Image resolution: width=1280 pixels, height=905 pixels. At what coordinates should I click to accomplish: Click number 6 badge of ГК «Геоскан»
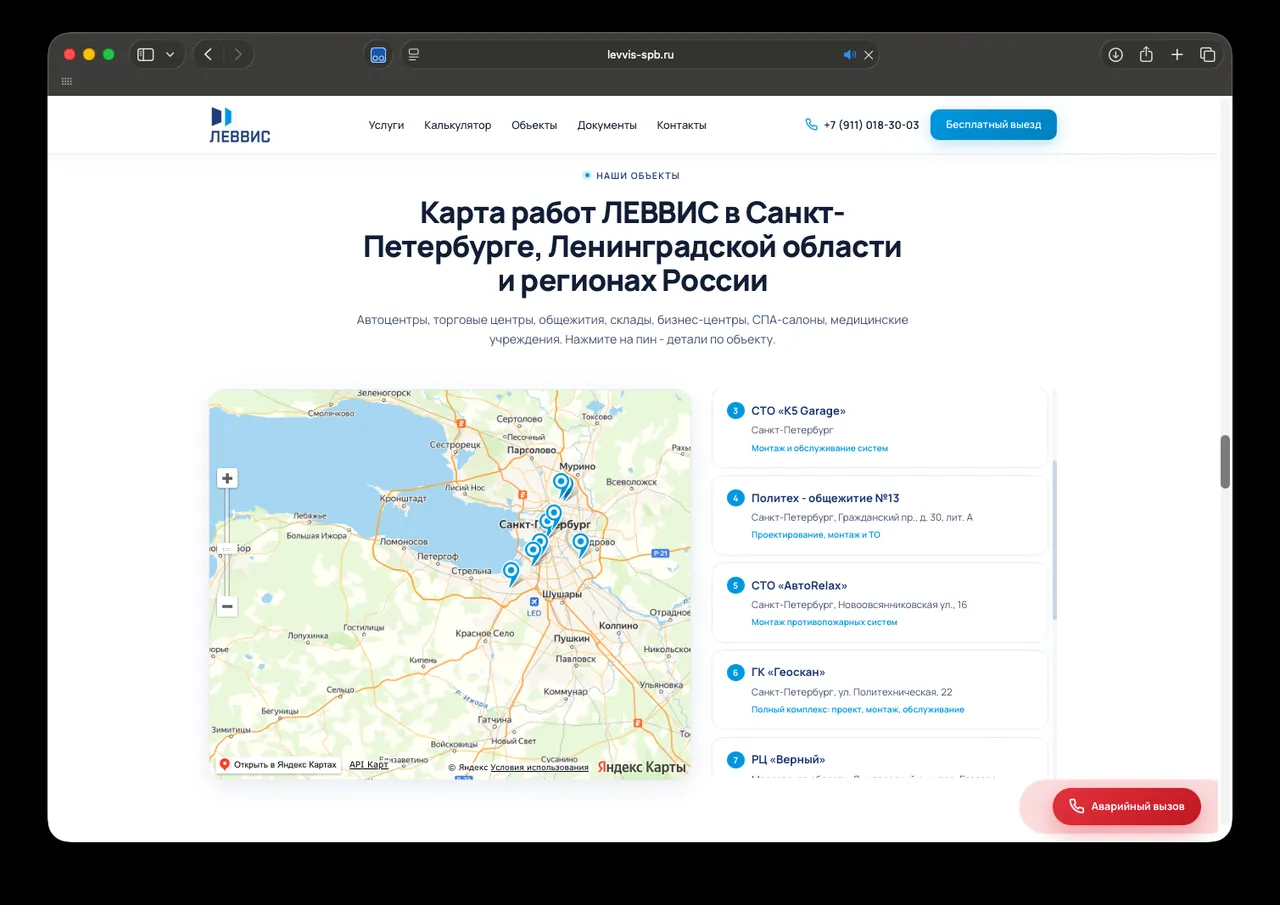[736, 672]
